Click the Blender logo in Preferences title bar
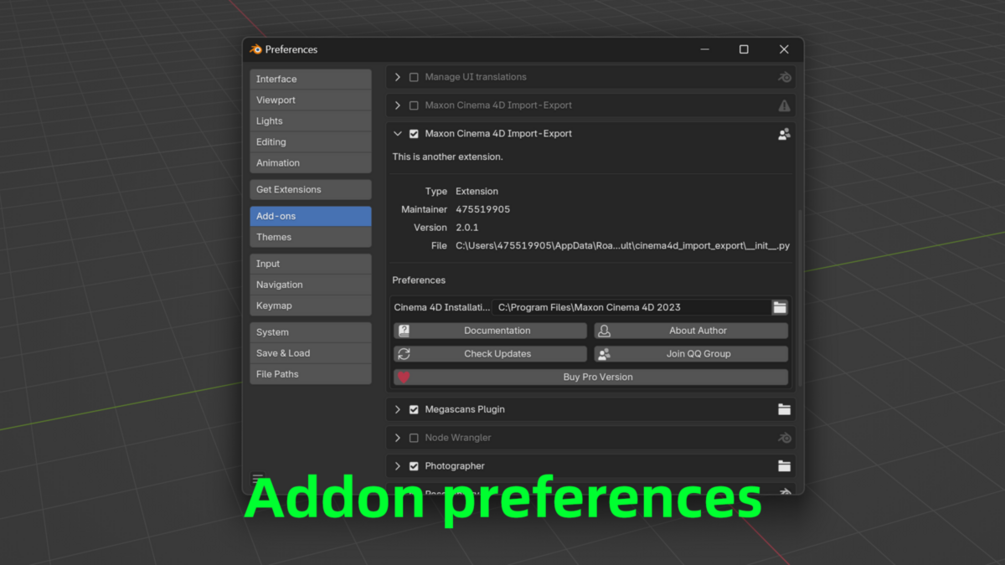The width and height of the screenshot is (1005, 565). 256,49
